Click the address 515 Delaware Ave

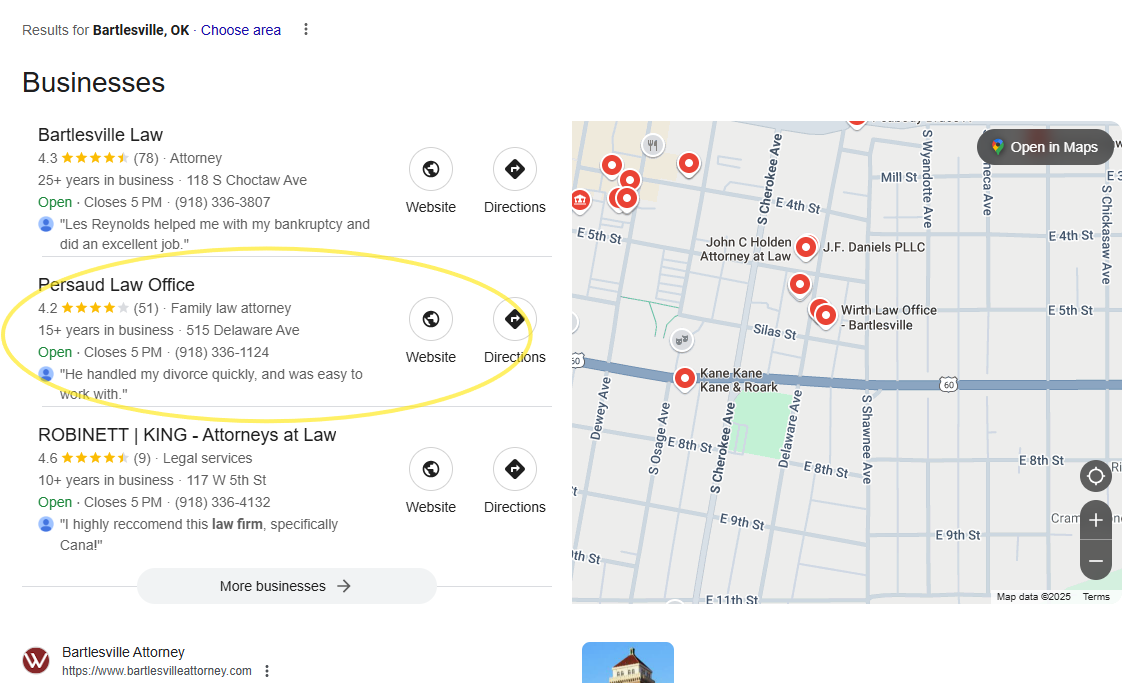tap(243, 330)
